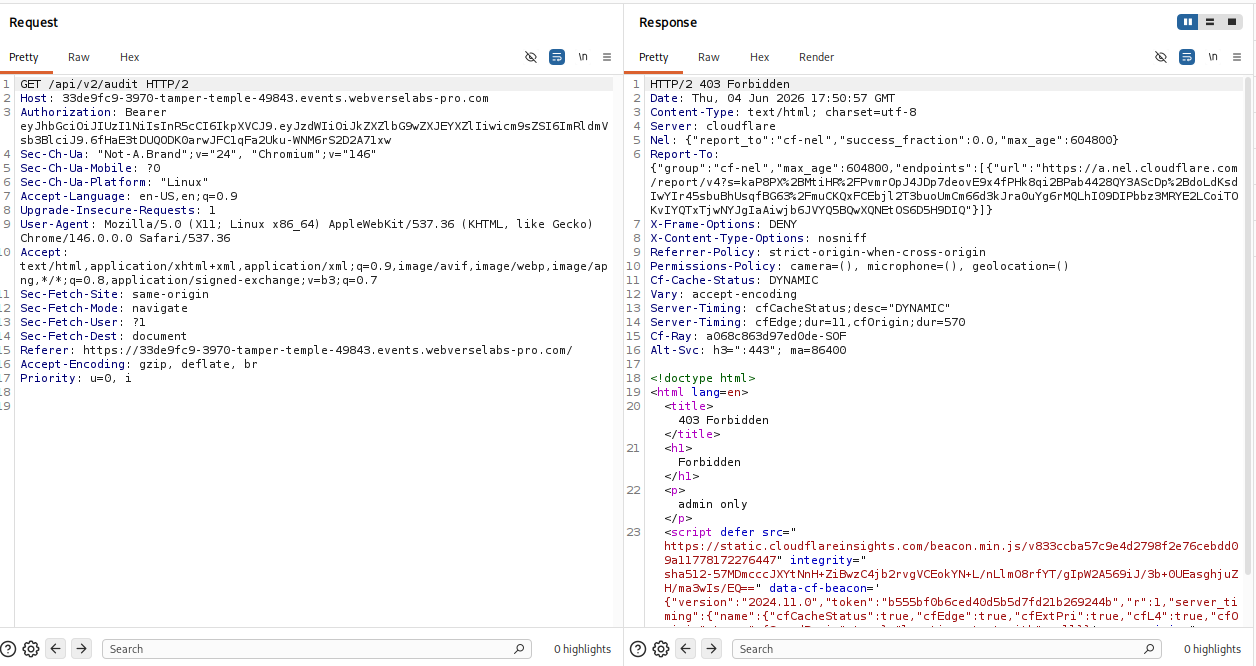Toggle \n newline display in Response panel
Viewport: 1256px width, 666px height.
coord(1213,57)
